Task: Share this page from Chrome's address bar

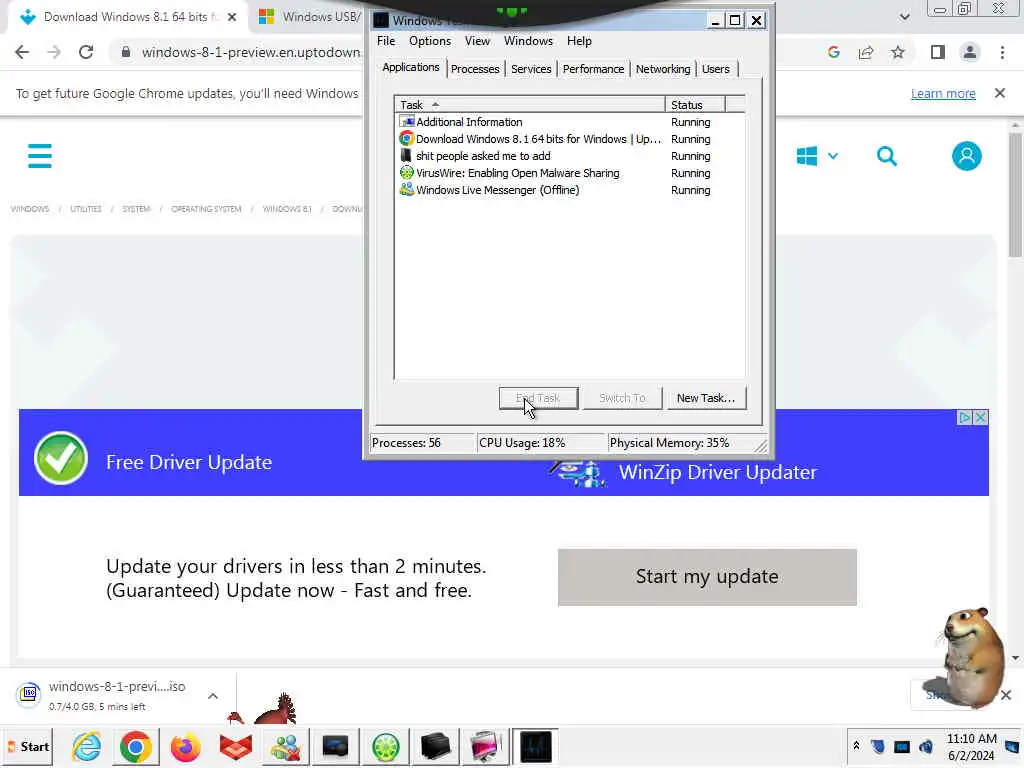Action: pos(866,52)
